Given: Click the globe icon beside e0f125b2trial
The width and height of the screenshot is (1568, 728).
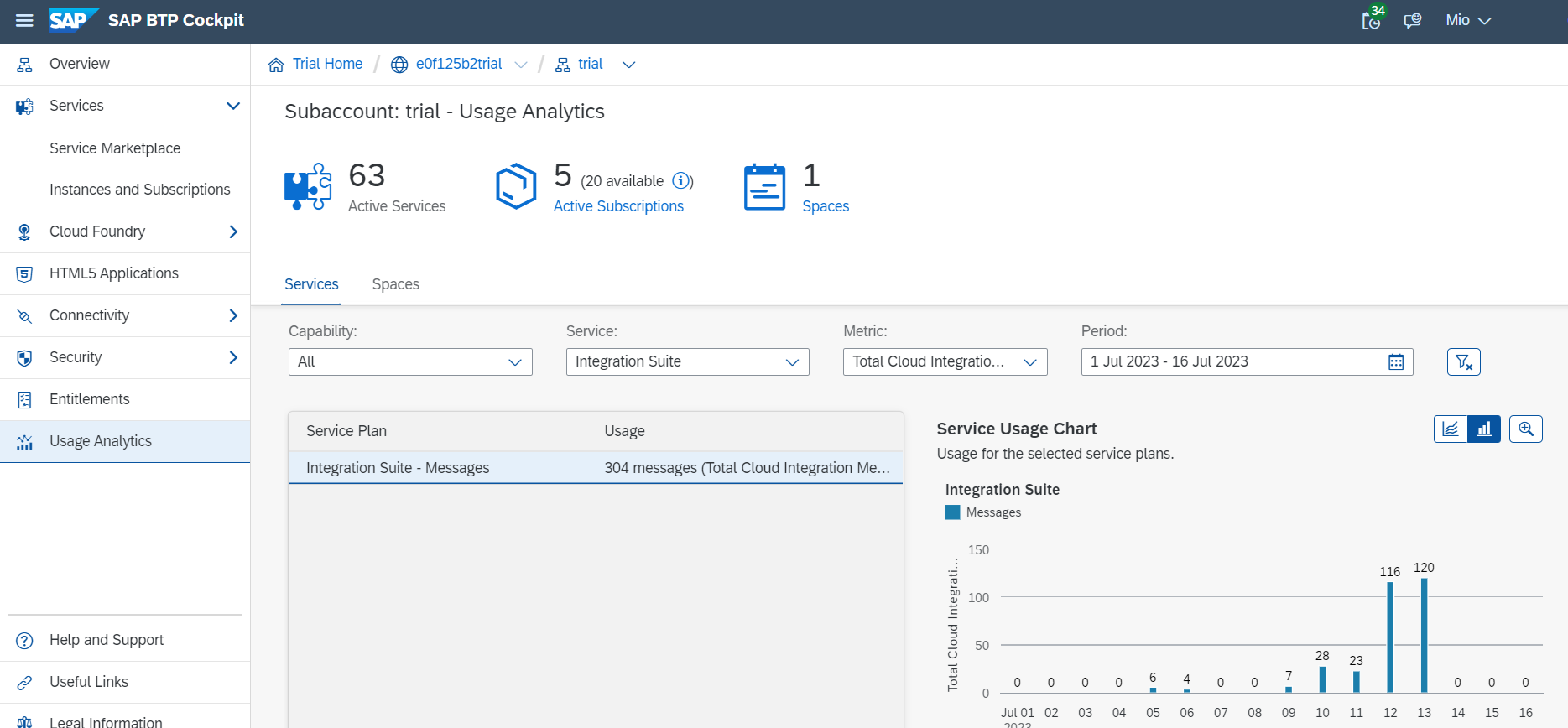Looking at the screenshot, I should pyautogui.click(x=399, y=65).
